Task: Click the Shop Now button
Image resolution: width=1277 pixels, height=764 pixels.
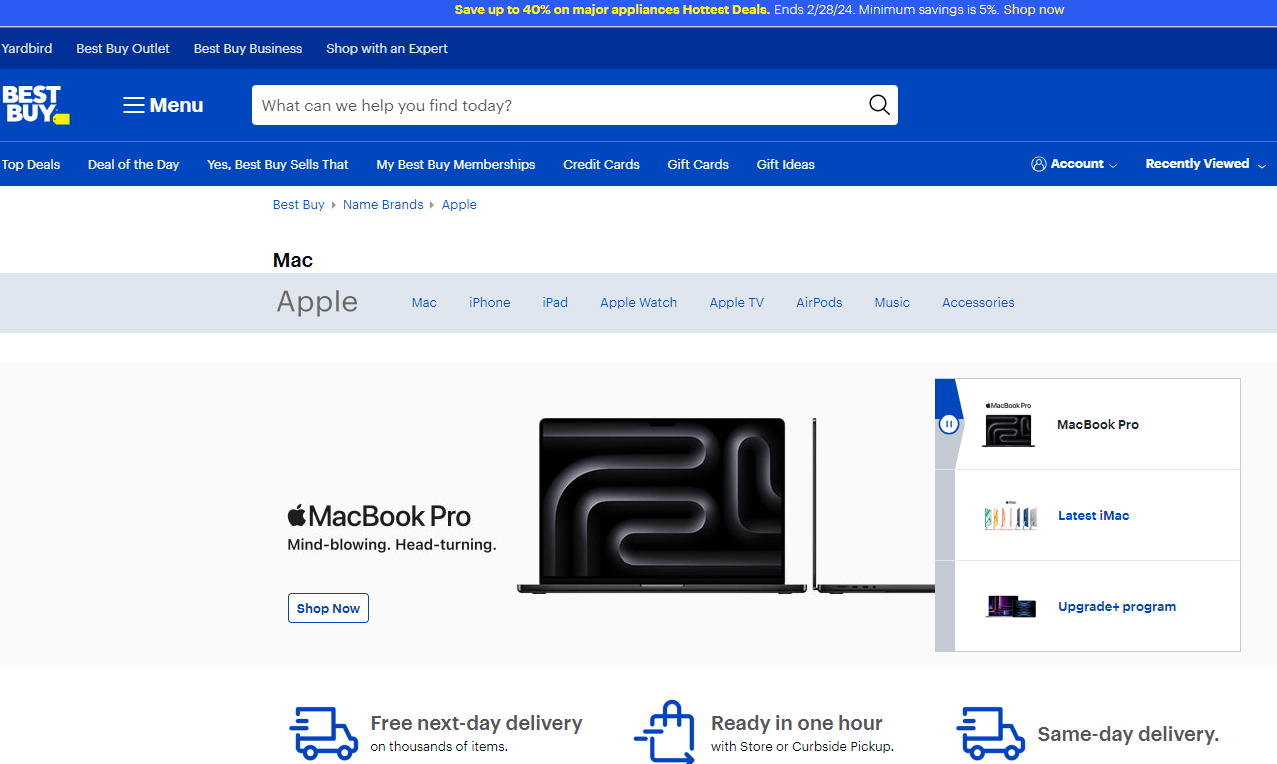Action: [328, 608]
